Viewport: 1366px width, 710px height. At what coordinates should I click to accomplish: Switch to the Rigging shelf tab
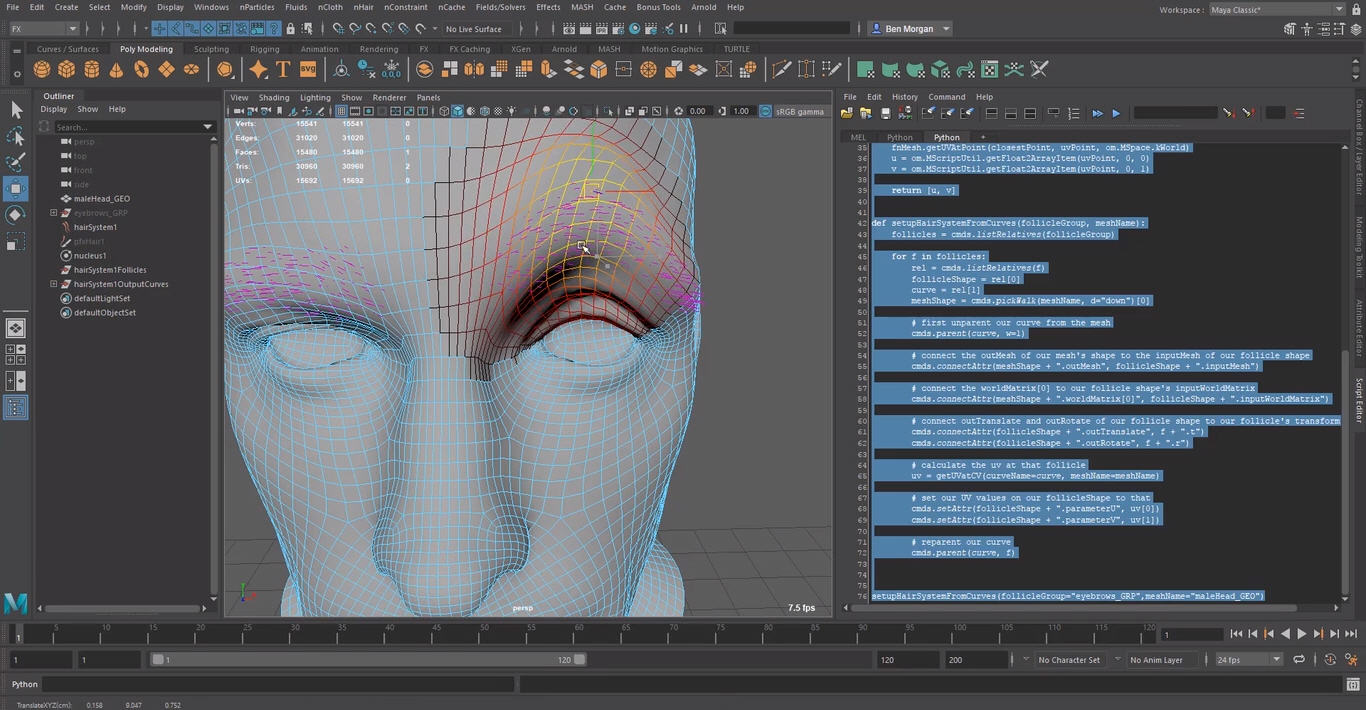[264, 49]
